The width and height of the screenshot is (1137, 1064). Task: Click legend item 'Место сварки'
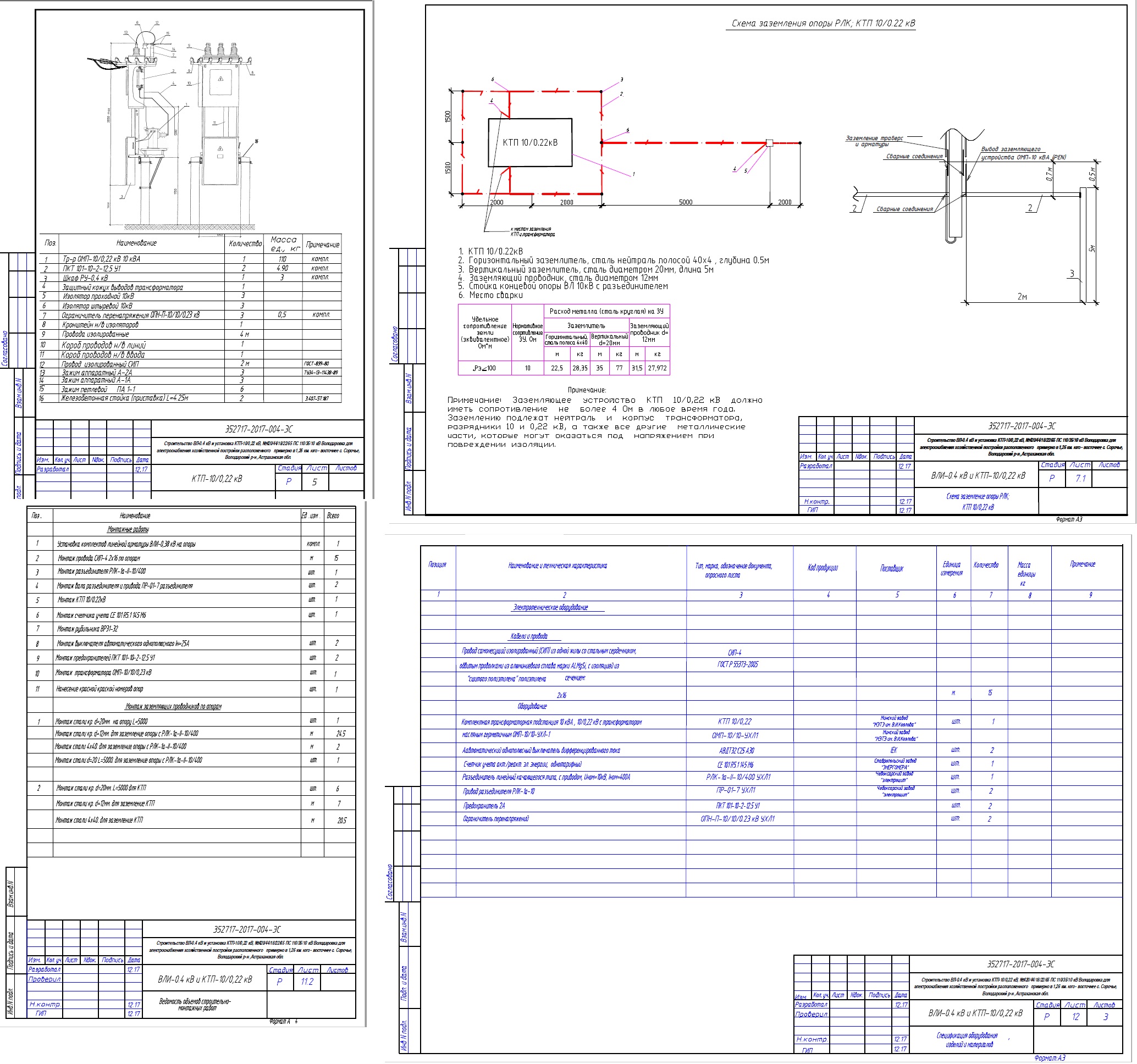[490, 295]
